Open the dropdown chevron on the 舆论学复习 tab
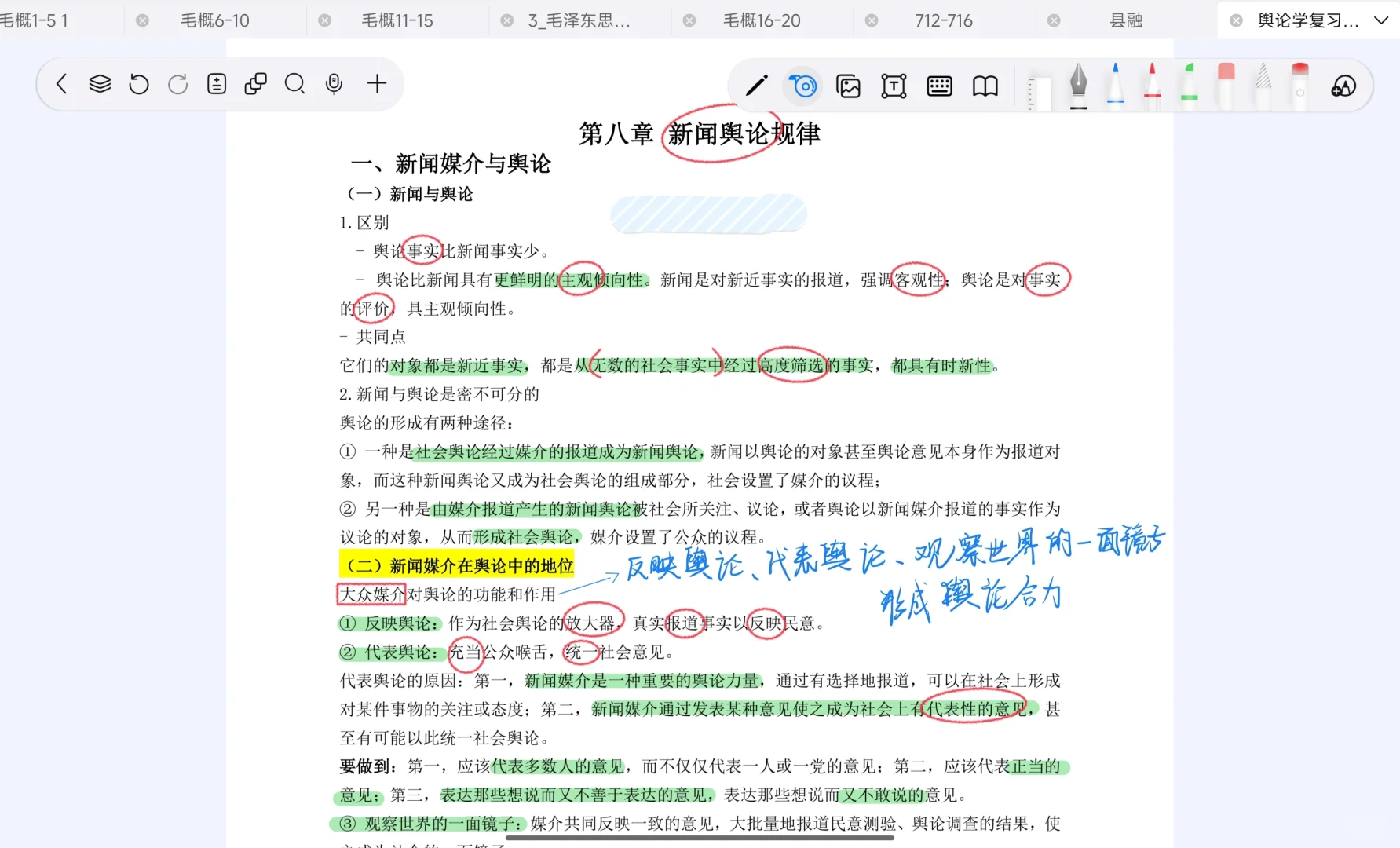This screenshot has height=848, width=1400. click(x=1380, y=20)
